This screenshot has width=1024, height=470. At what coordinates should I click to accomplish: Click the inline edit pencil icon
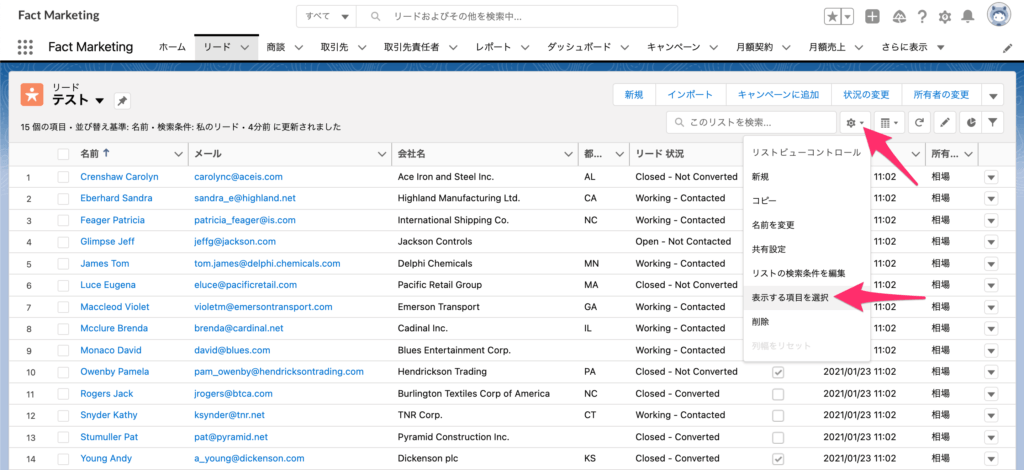pyautogui.click(x=945, y=122)
